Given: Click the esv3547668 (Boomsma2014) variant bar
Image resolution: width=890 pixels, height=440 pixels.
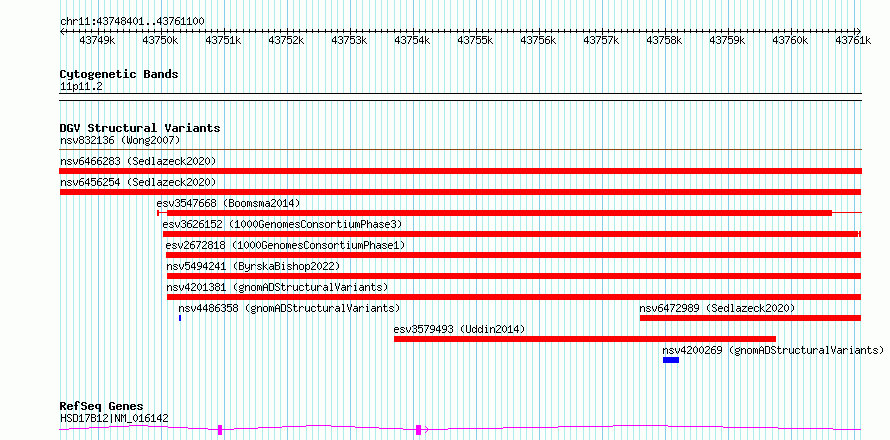Looking at the screenshot, I should (x=509, y=213).
